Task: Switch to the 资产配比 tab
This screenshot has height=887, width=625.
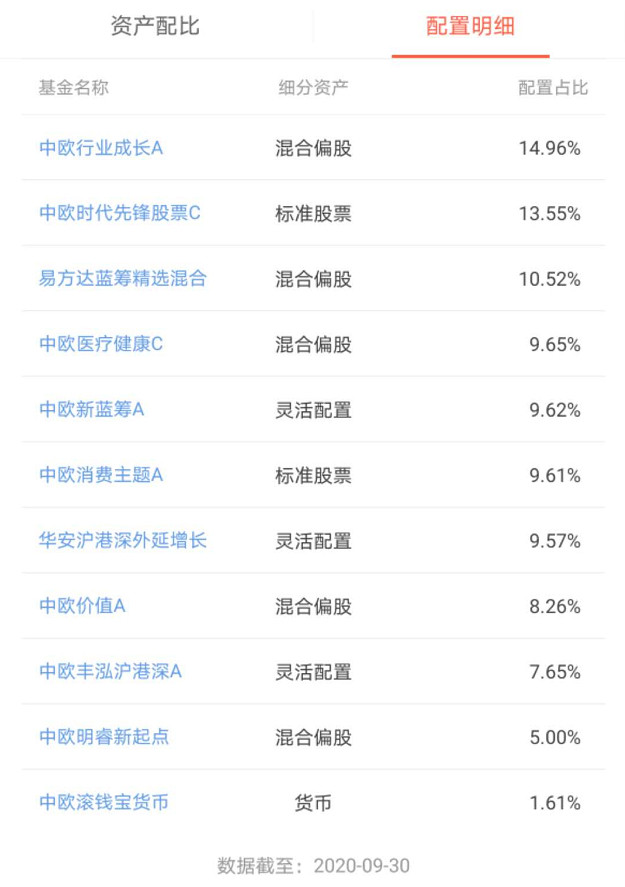Action: coord(155,26)
